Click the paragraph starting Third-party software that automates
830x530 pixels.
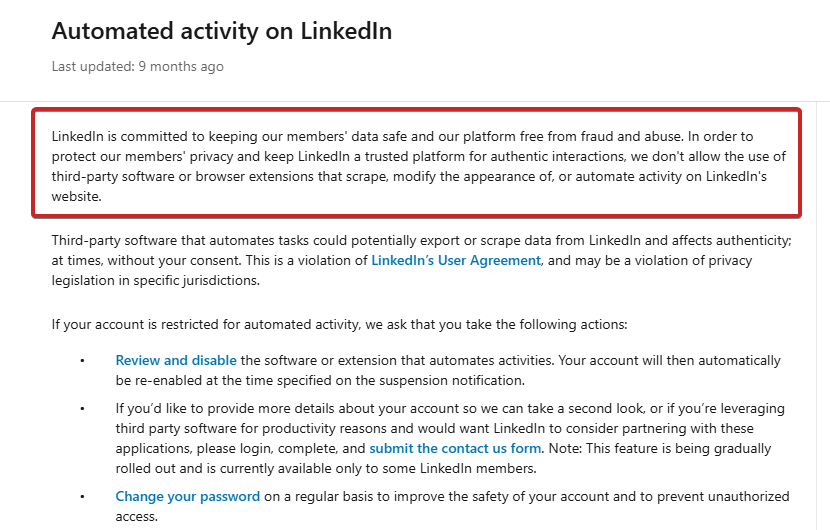tap(300, 240)
